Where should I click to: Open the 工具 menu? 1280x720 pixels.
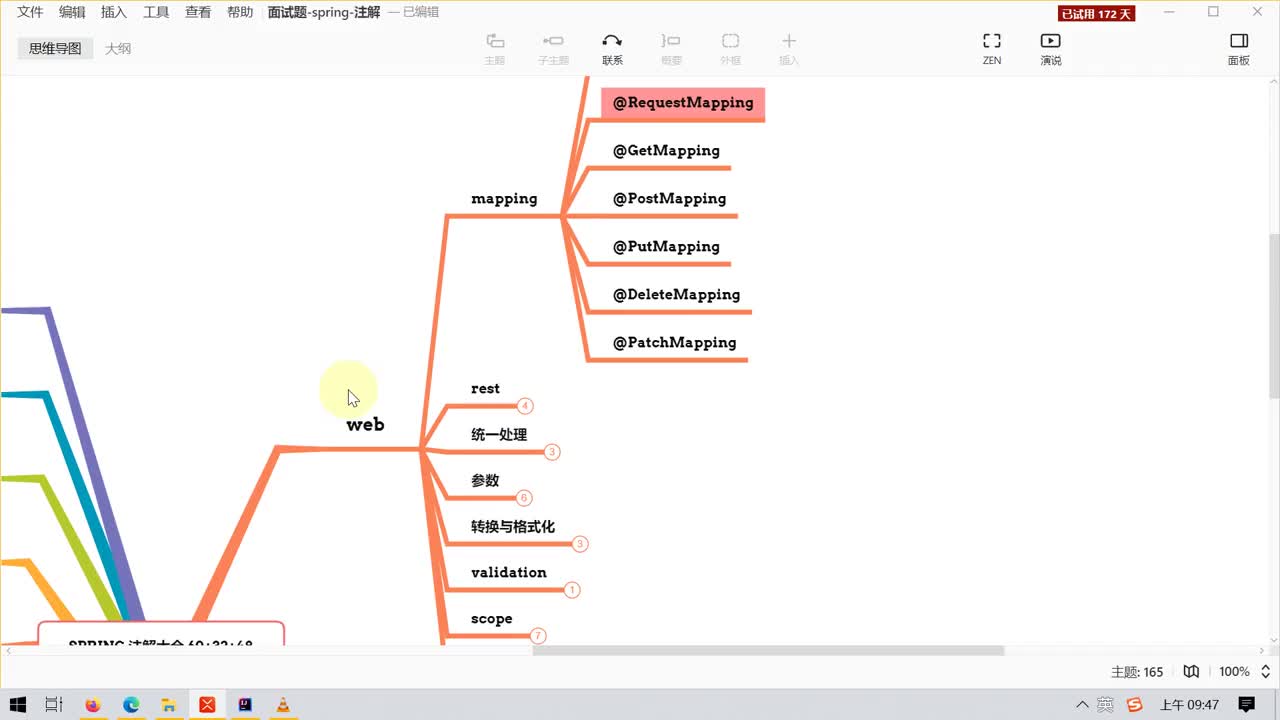156,12
